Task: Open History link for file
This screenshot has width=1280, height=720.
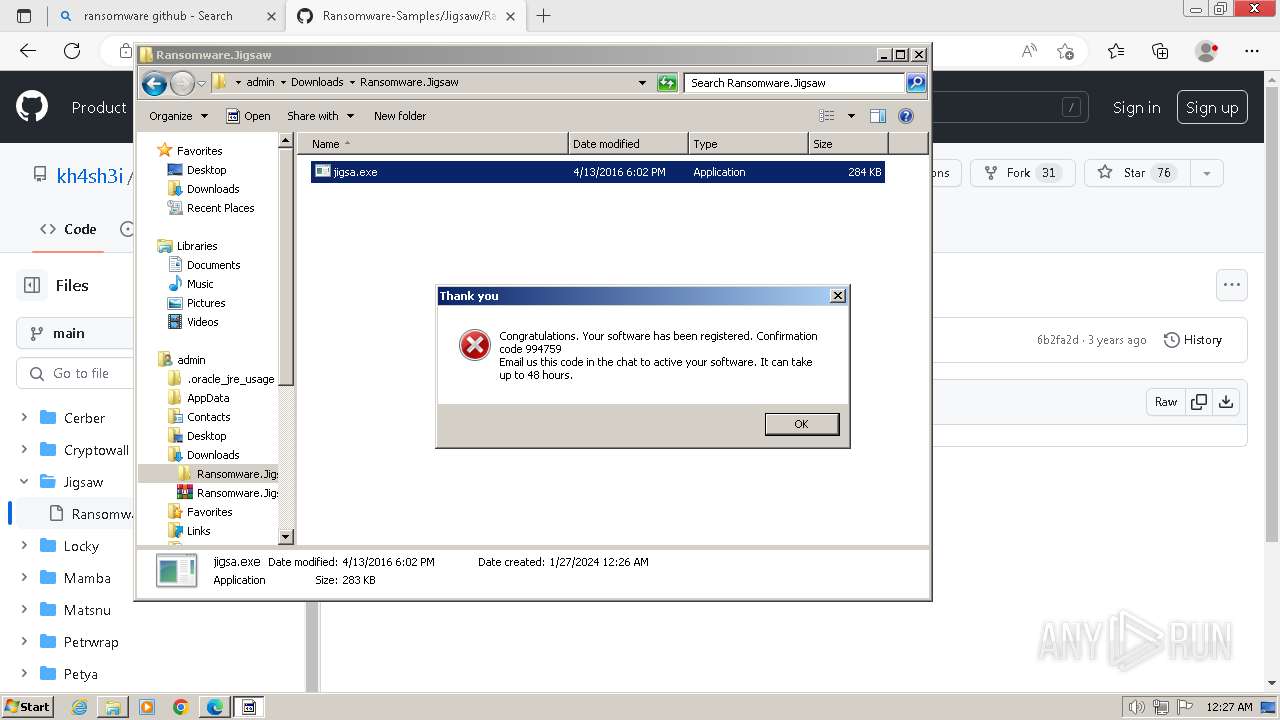Action: coord(1193,340)
